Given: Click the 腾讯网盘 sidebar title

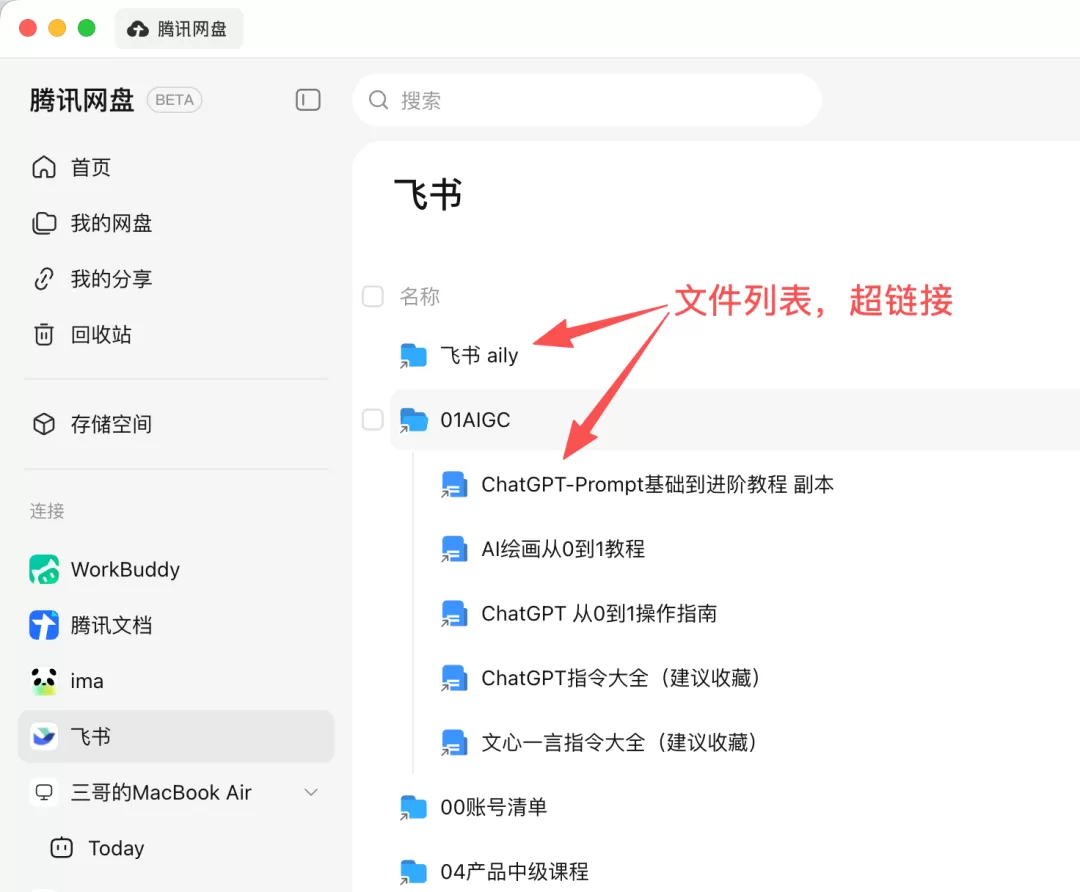Looking at the screenshot, I should (x=81, y=100).
